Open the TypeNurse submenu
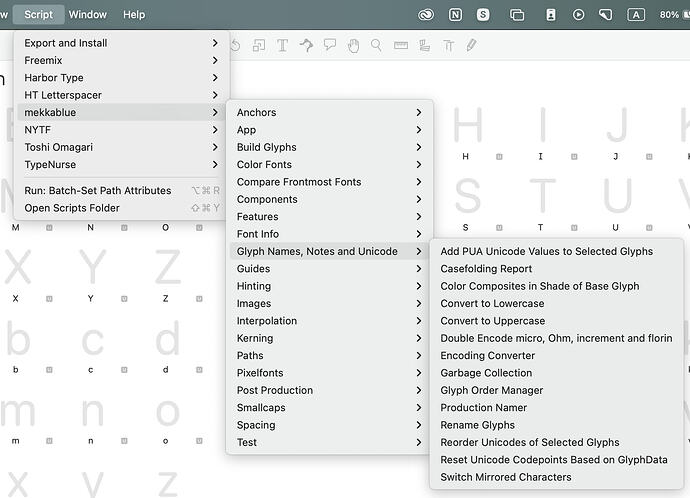The image size is (690, 498). point(122,165)
